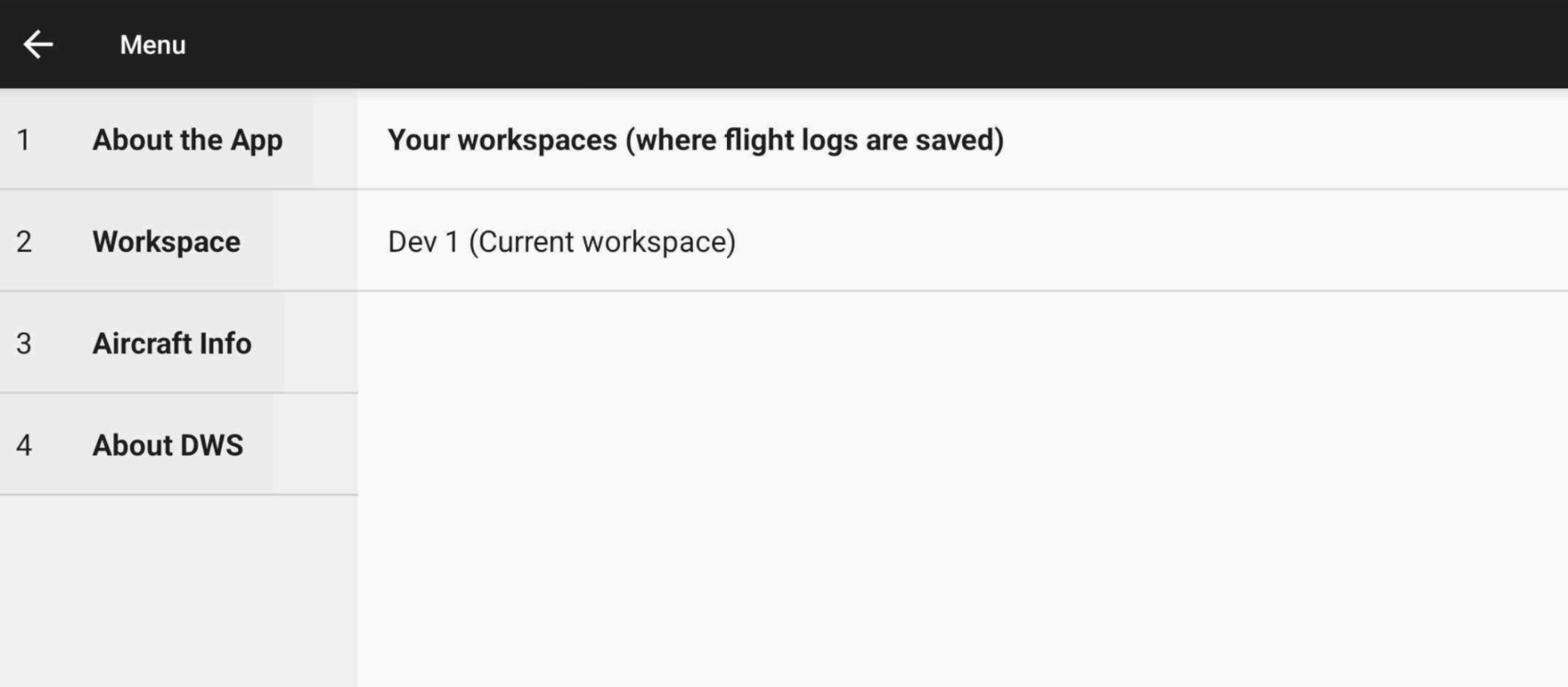Click the word "App" in first menu item

click(x=257, y=140)
